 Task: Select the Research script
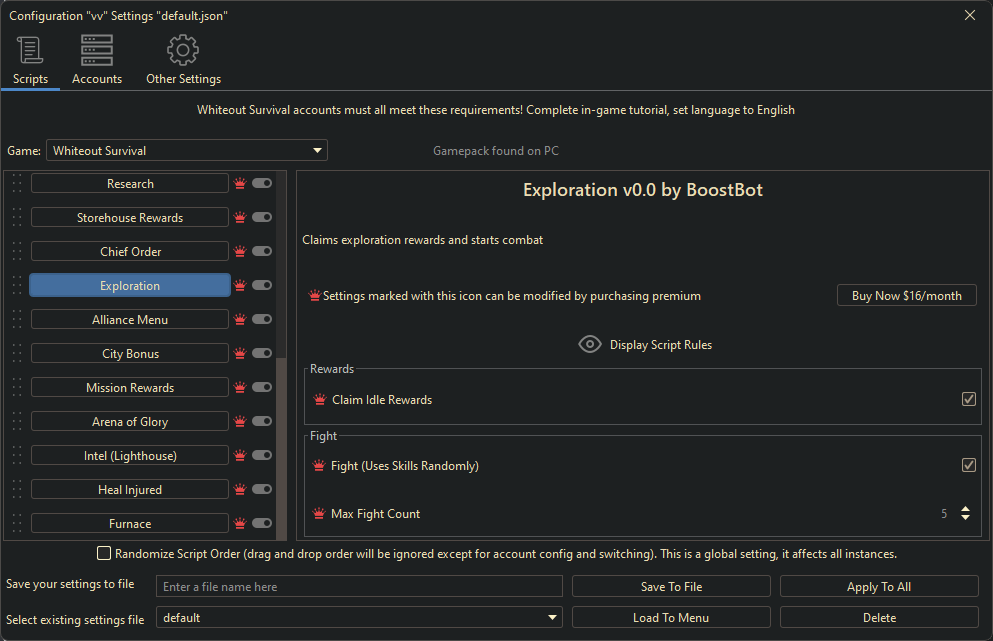tap(130, 184)
